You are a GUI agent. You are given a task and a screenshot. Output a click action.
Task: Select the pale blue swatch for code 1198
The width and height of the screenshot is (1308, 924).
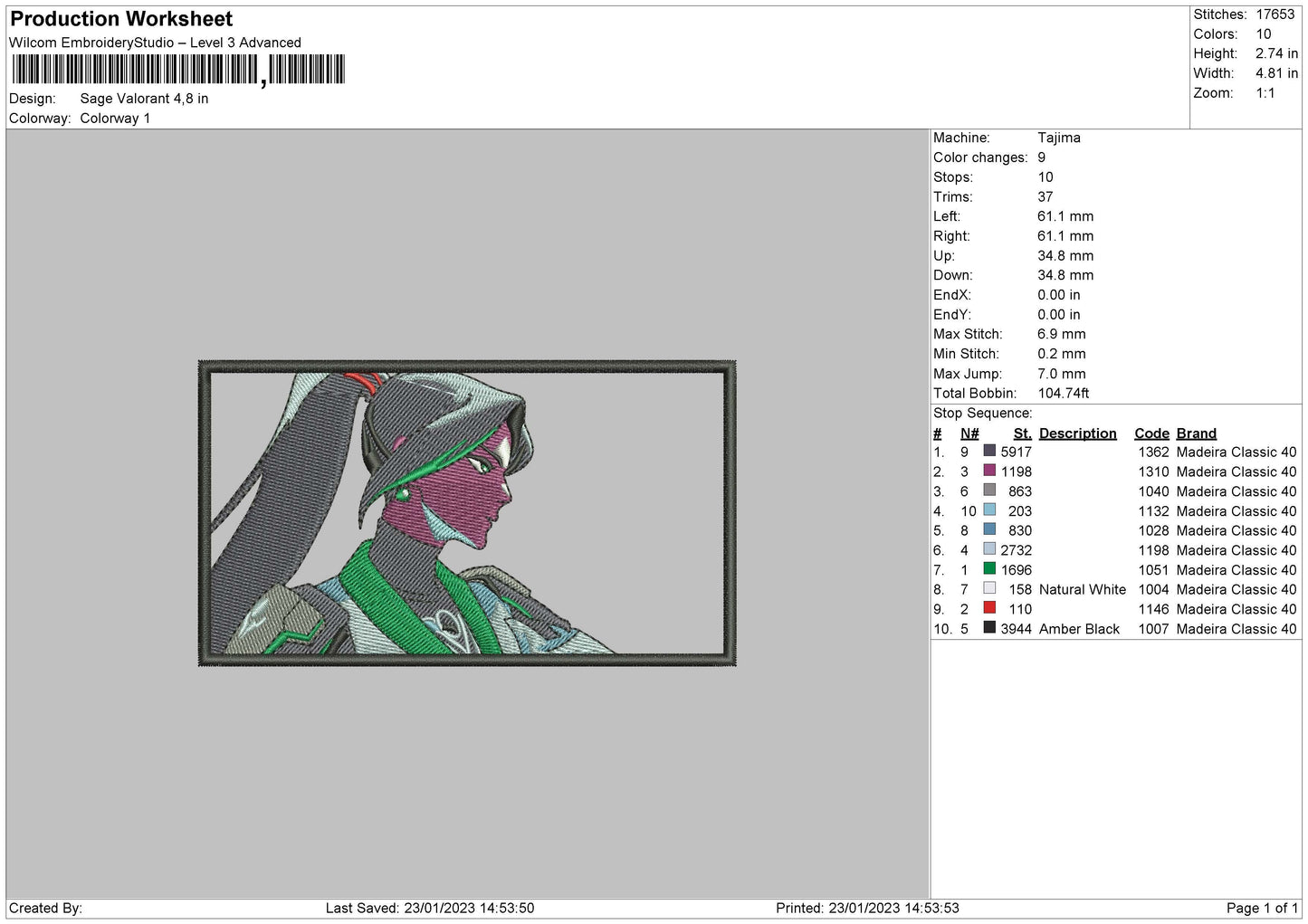[x=989, y=549]
